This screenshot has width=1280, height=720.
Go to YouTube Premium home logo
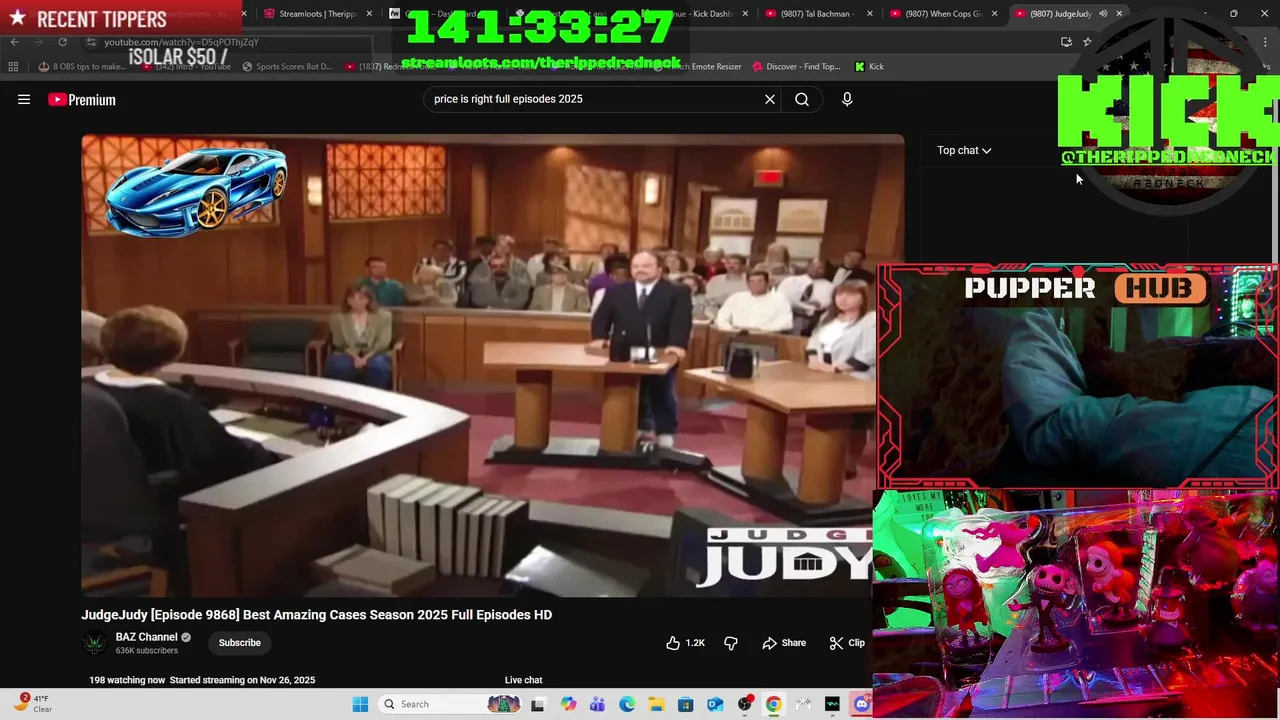[82, 99]
